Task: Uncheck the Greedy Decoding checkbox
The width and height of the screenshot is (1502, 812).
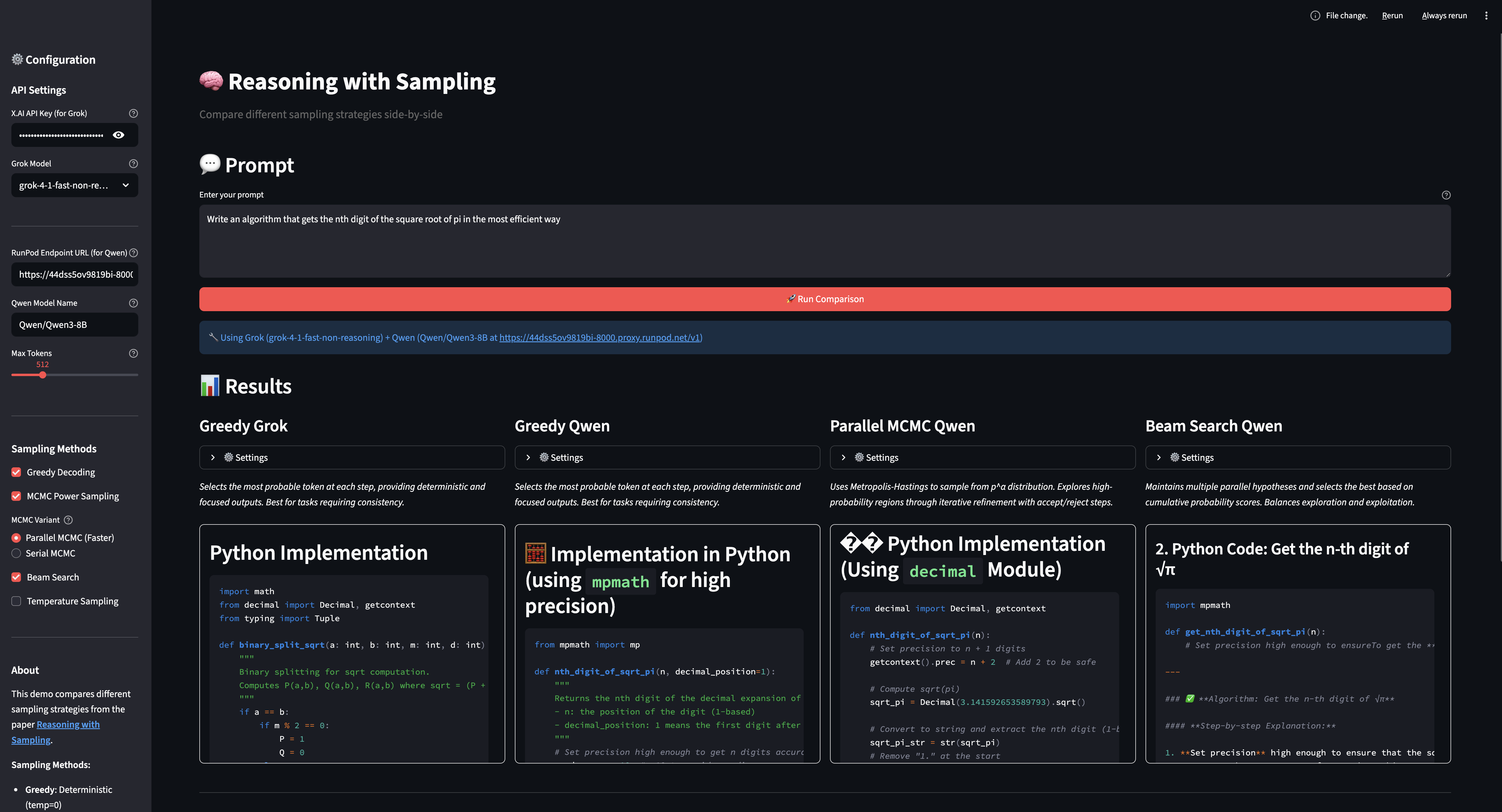Action: (x=16, y=472)
